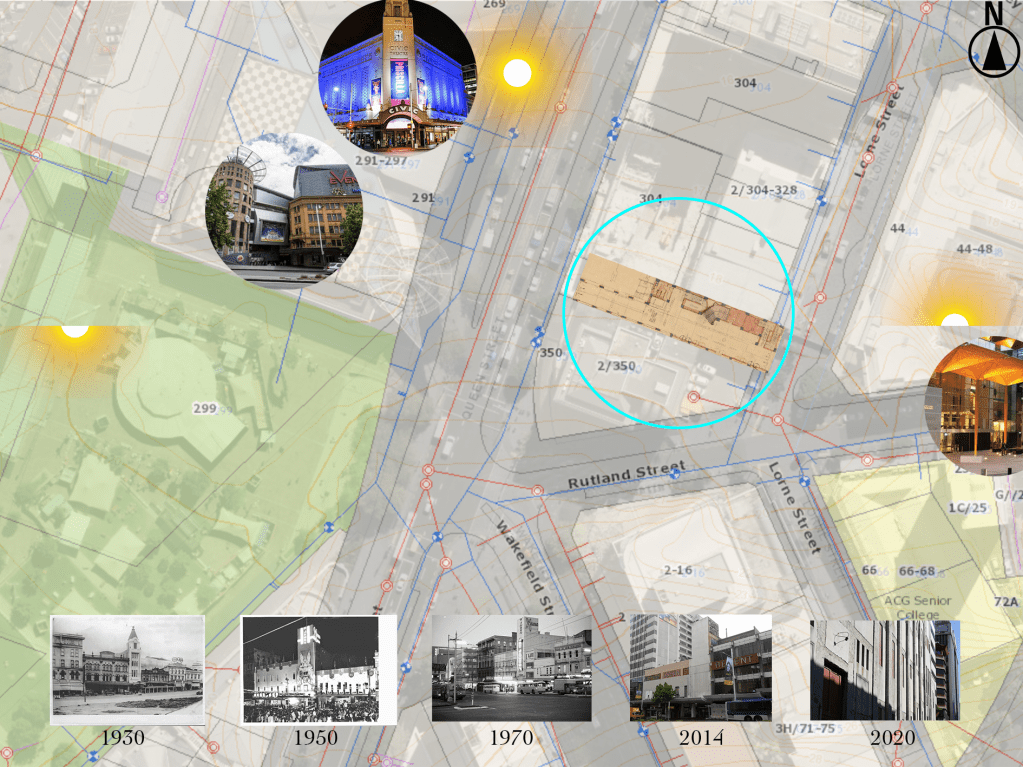Open the 2014 colour photo thumbnail
The width and height of the screenshot is (1023, 767).
click(700, 668)
